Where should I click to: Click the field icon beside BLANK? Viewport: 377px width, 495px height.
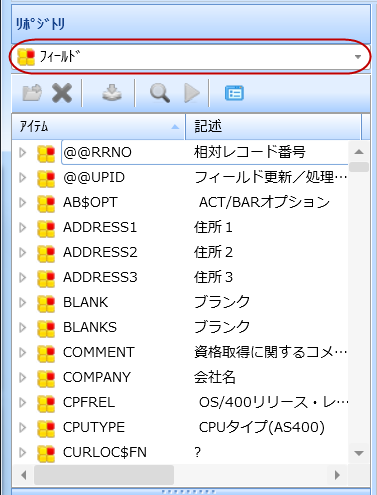pos(46,304)
